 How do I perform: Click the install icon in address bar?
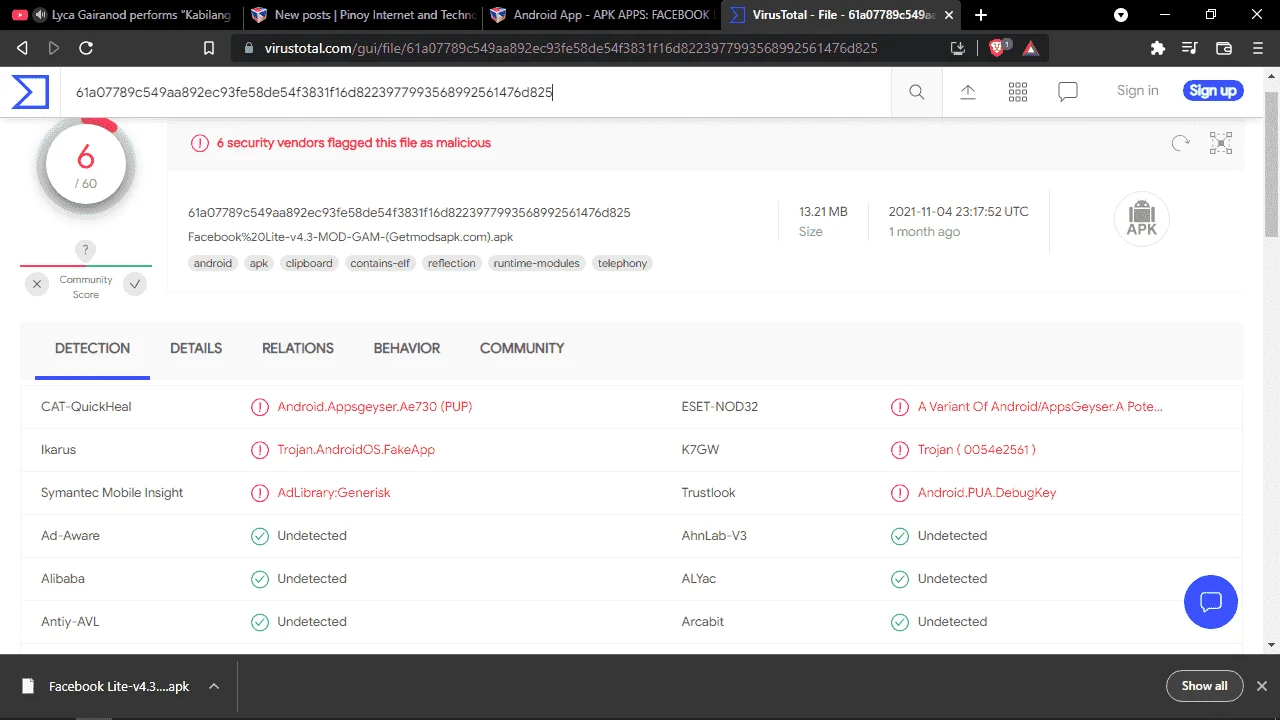tap(958, 48)
